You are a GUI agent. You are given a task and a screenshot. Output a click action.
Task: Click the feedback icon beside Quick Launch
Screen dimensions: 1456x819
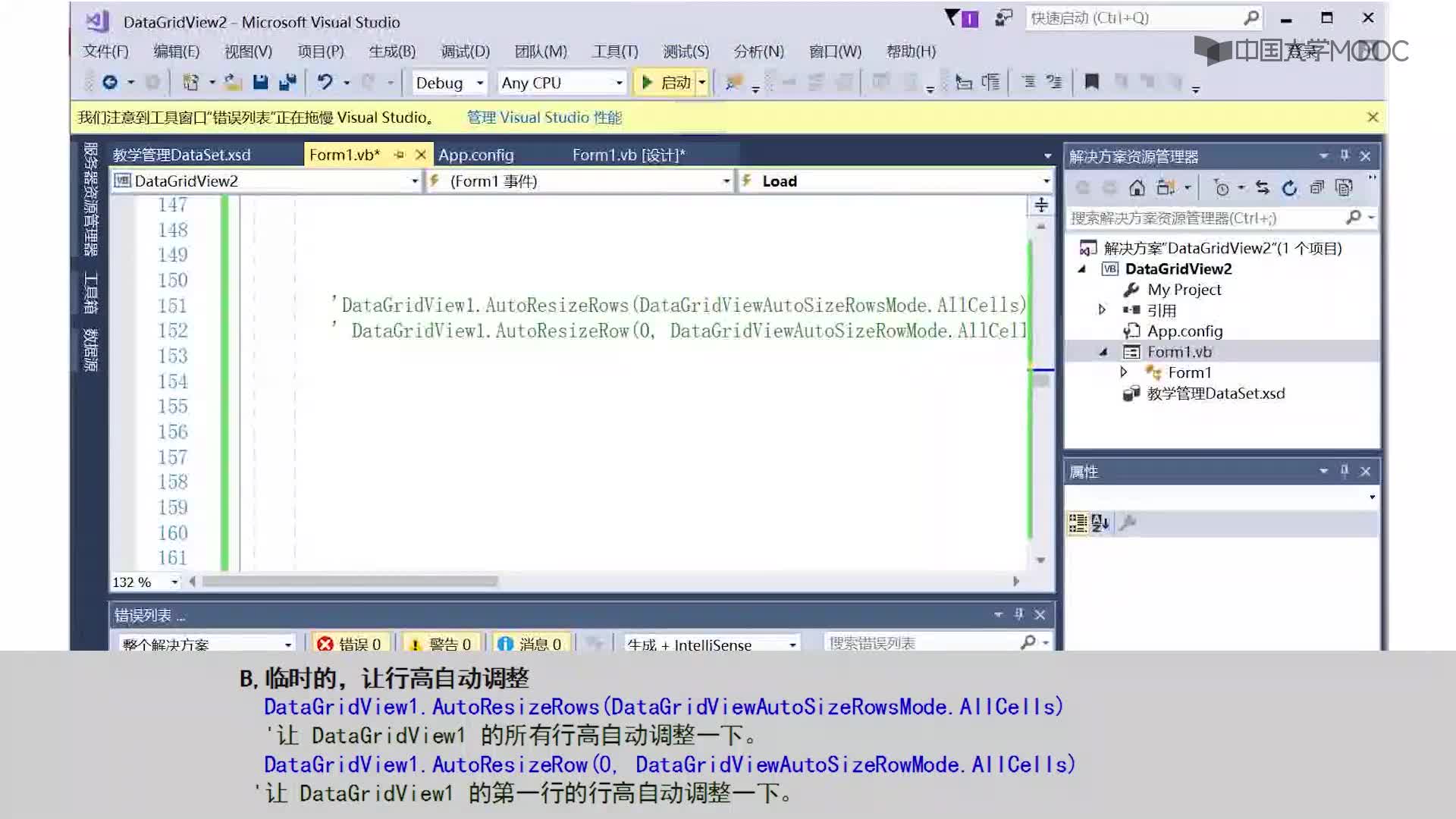[x=1004, y=18]
